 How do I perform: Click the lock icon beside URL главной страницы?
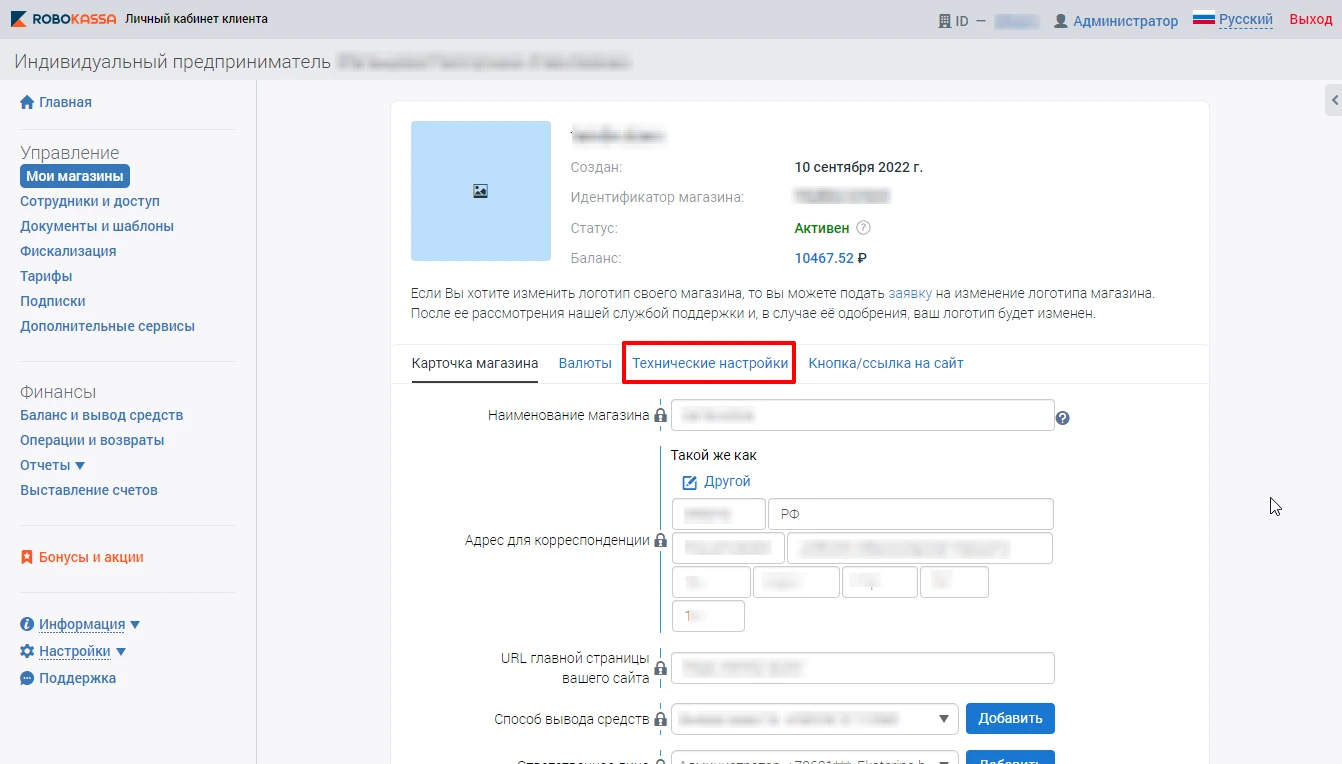pos(660,668)
